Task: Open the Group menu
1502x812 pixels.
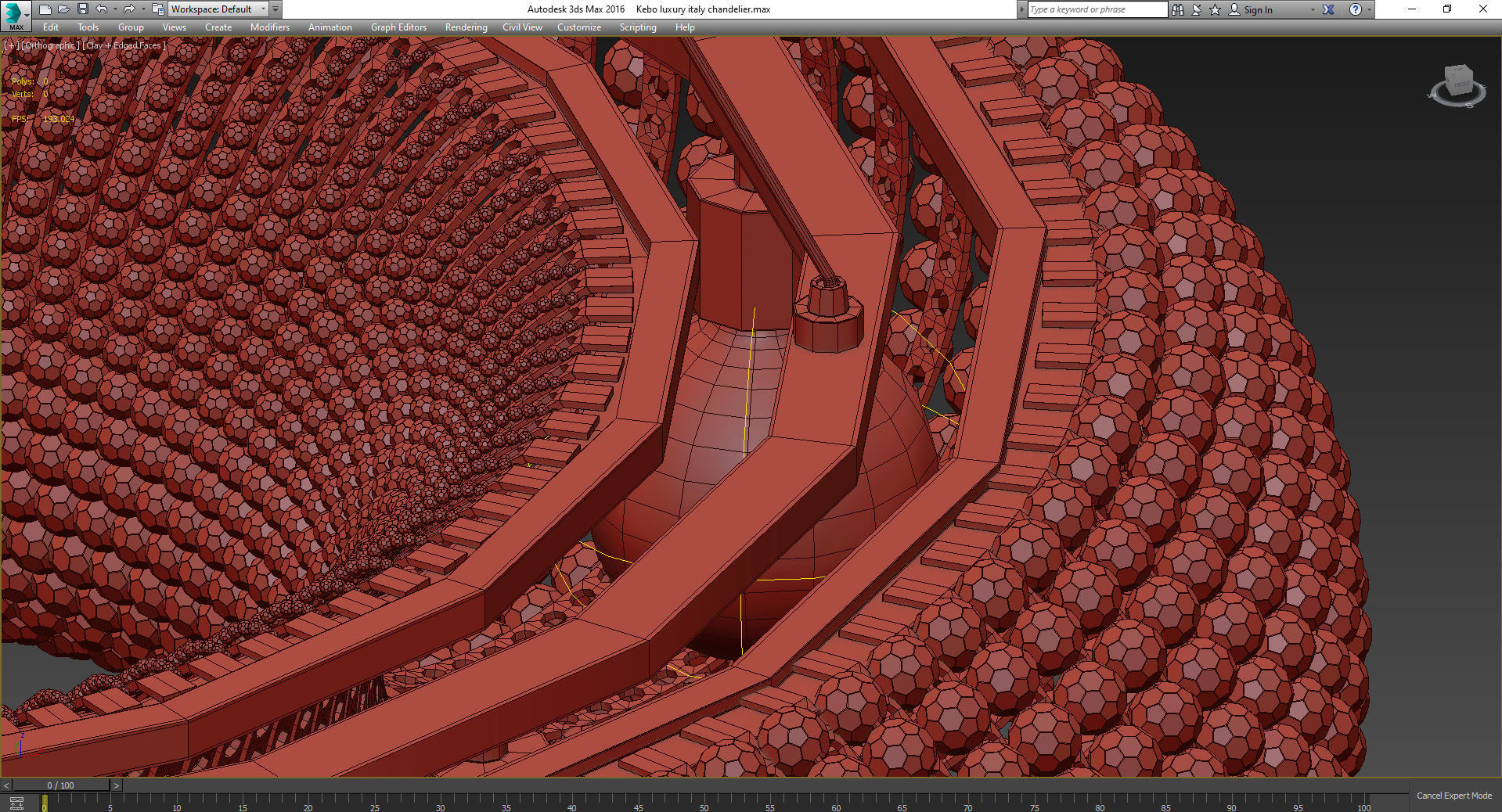Action: click(x=131, y=27)
